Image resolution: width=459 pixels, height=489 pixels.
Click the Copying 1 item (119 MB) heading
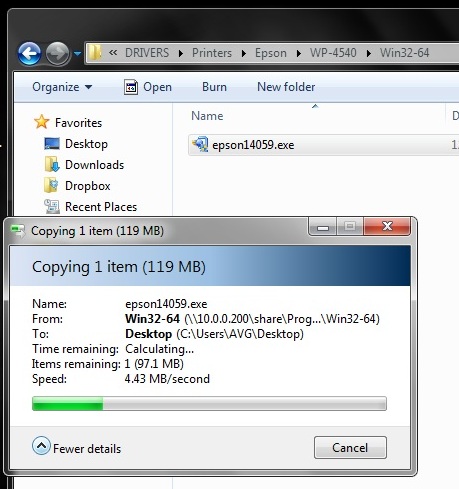coord(119,267)
